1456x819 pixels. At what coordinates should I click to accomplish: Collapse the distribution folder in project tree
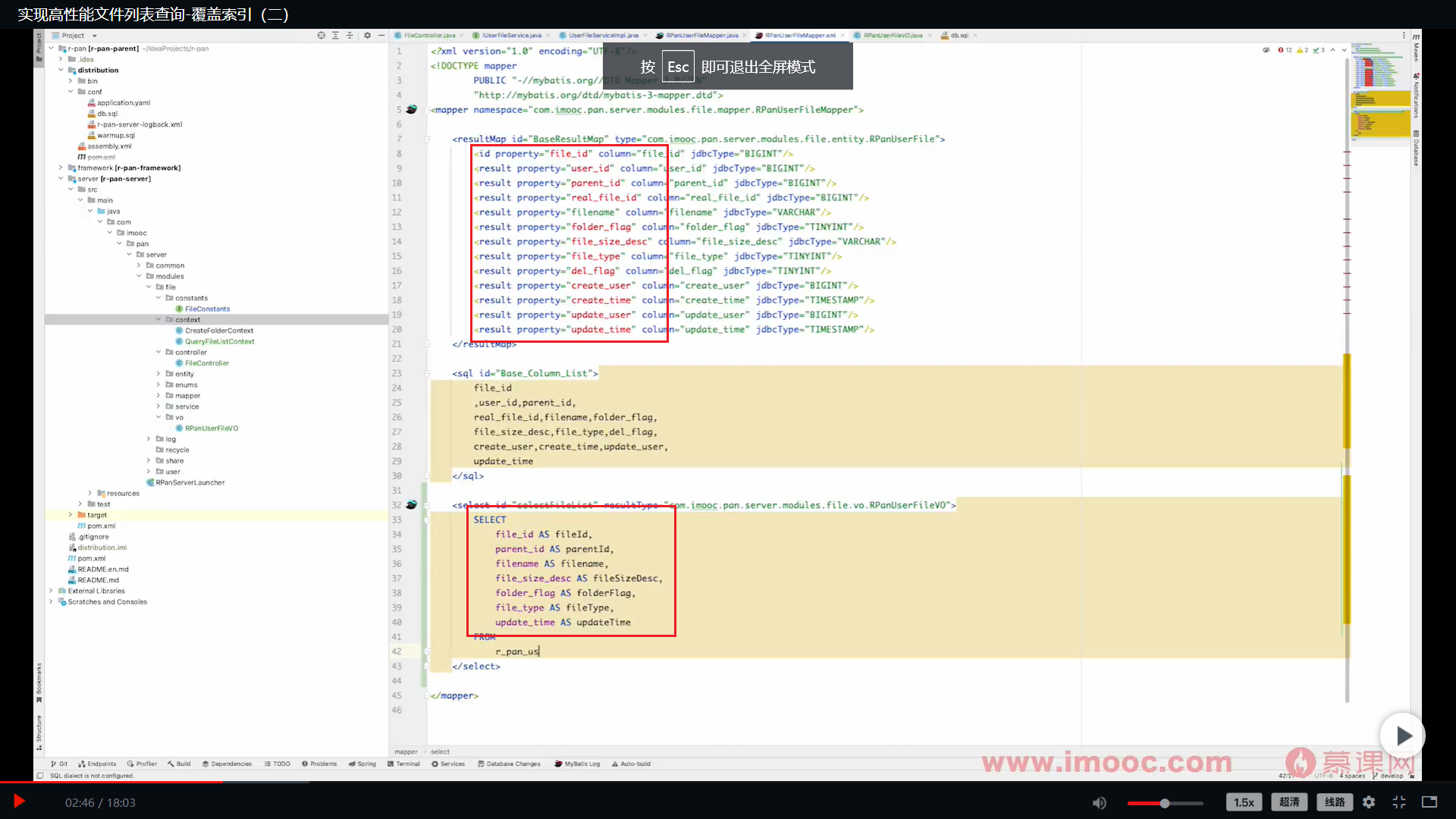(x=61, y=70)
